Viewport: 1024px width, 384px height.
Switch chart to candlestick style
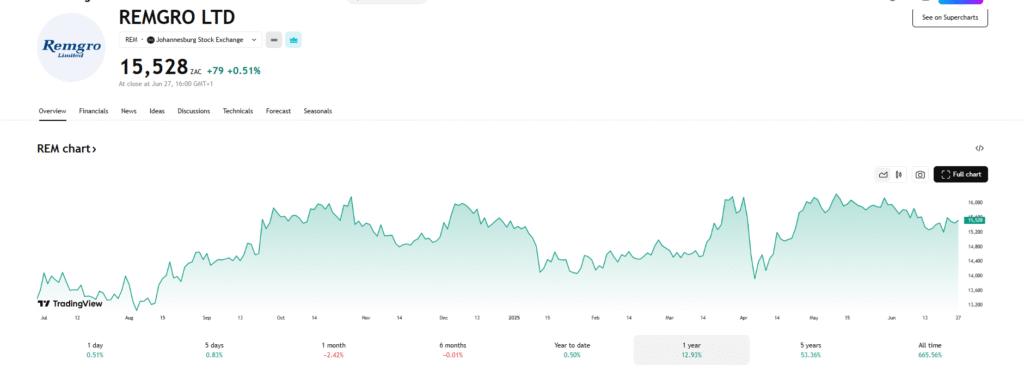[899, 174]
